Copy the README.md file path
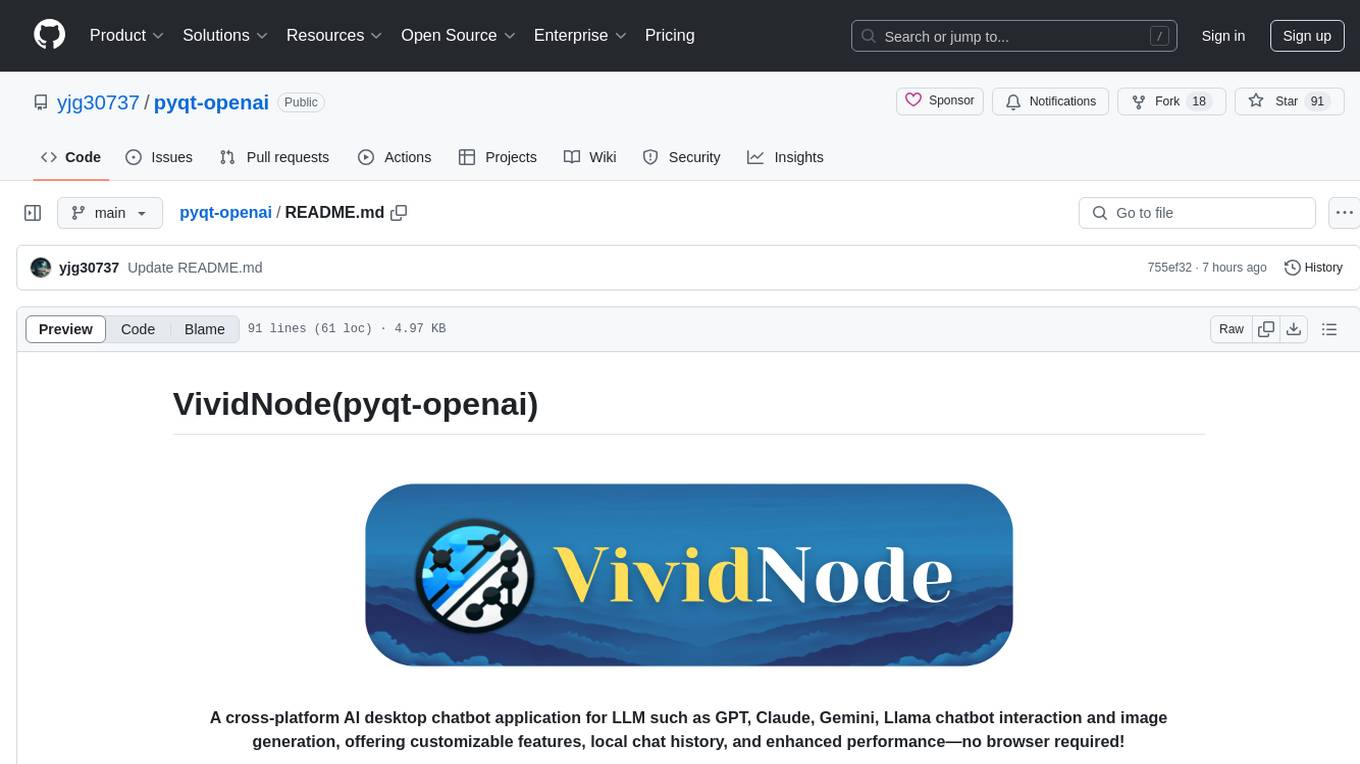Screen dimensions: 1360x764 pos(399,212)
